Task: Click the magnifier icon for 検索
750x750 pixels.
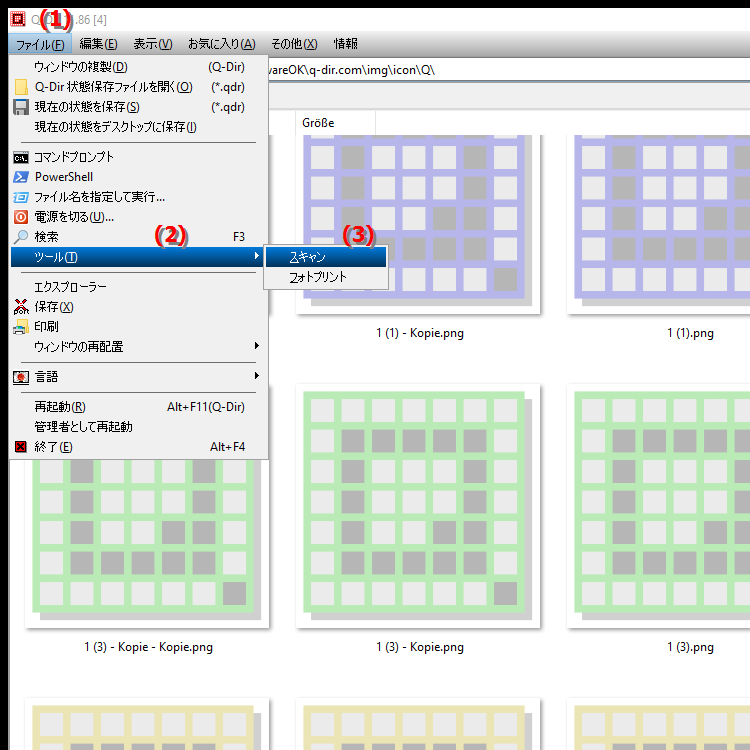Action: click(x=21, y=237)
